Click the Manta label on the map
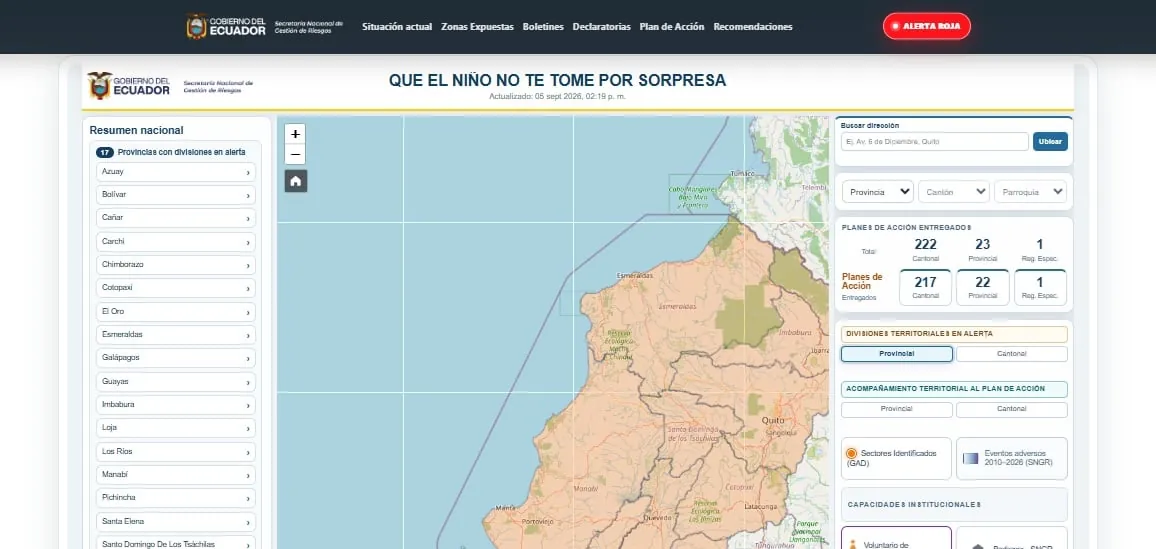 click(505, 508)
